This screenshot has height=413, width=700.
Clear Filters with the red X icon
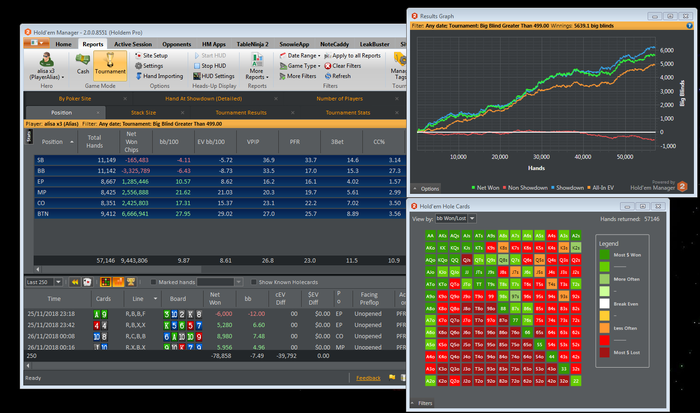343,66
